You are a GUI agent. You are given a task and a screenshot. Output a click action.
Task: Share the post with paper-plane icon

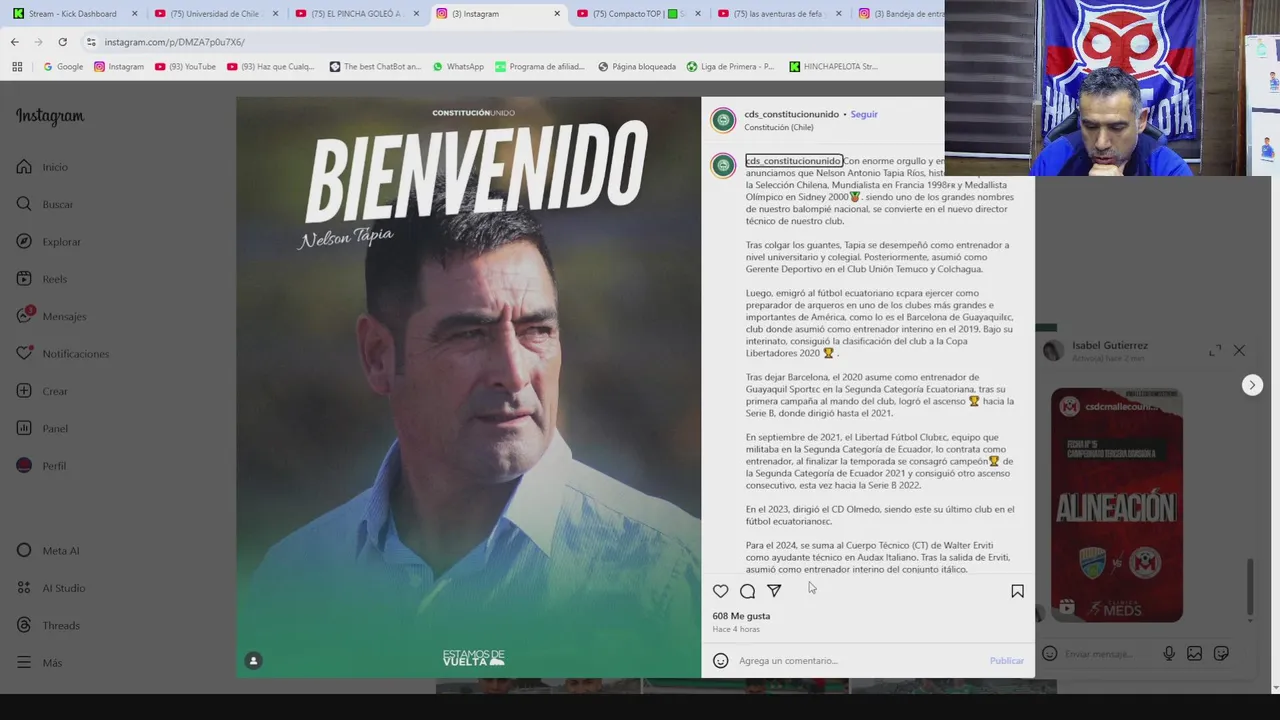click(x=774, y=591)
